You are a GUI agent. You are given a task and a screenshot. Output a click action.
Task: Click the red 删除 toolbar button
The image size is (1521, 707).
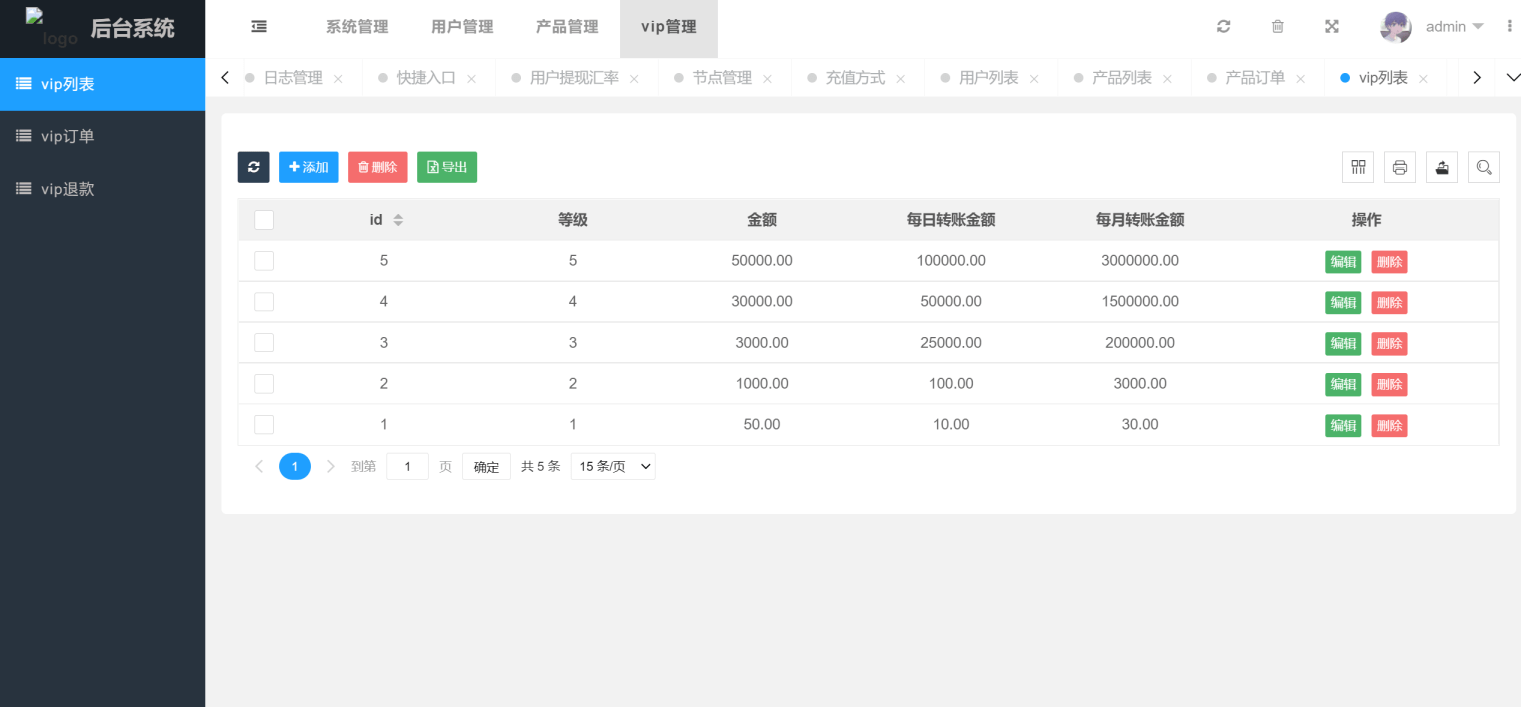[378, 167]
